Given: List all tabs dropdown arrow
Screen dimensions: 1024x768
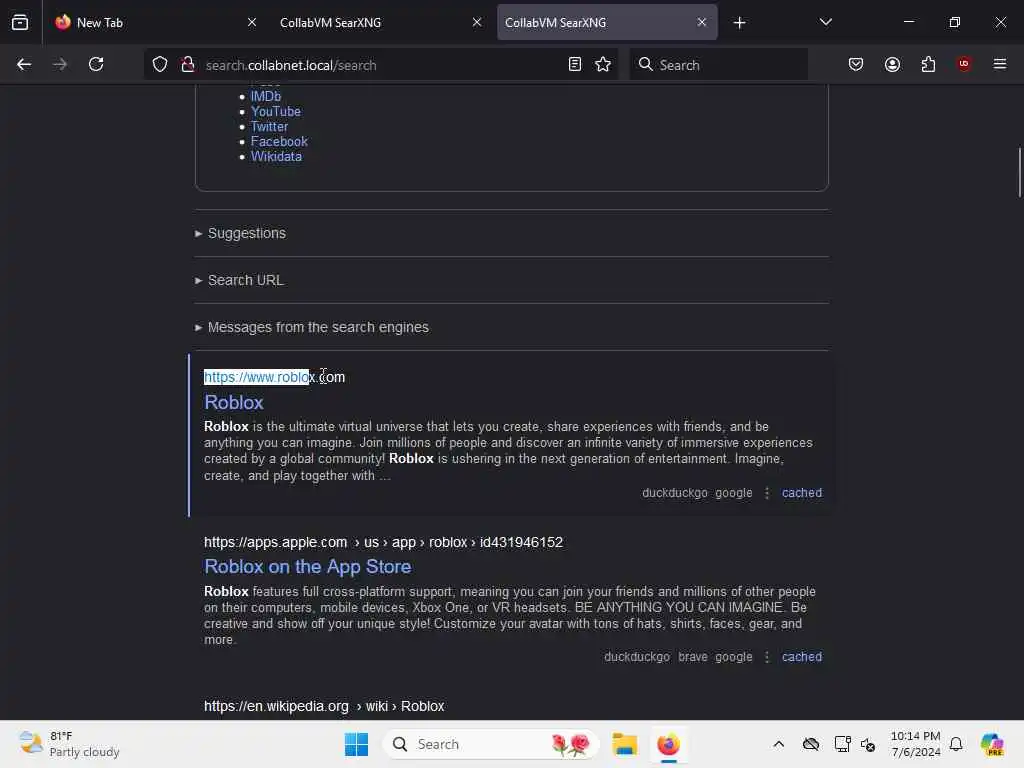Looking at the screenshot, I should [x=825, y=22].
